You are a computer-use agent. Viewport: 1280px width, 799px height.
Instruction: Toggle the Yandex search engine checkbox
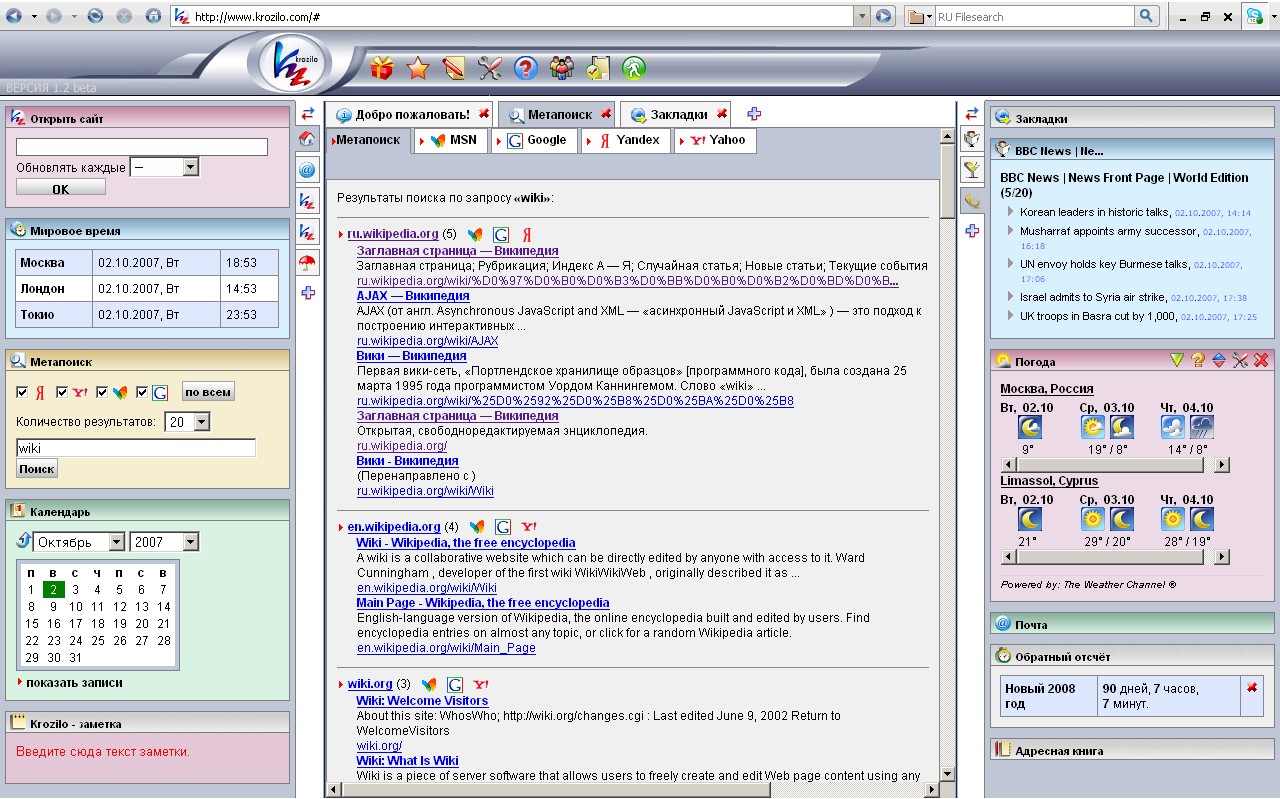[x=23, y=392]
